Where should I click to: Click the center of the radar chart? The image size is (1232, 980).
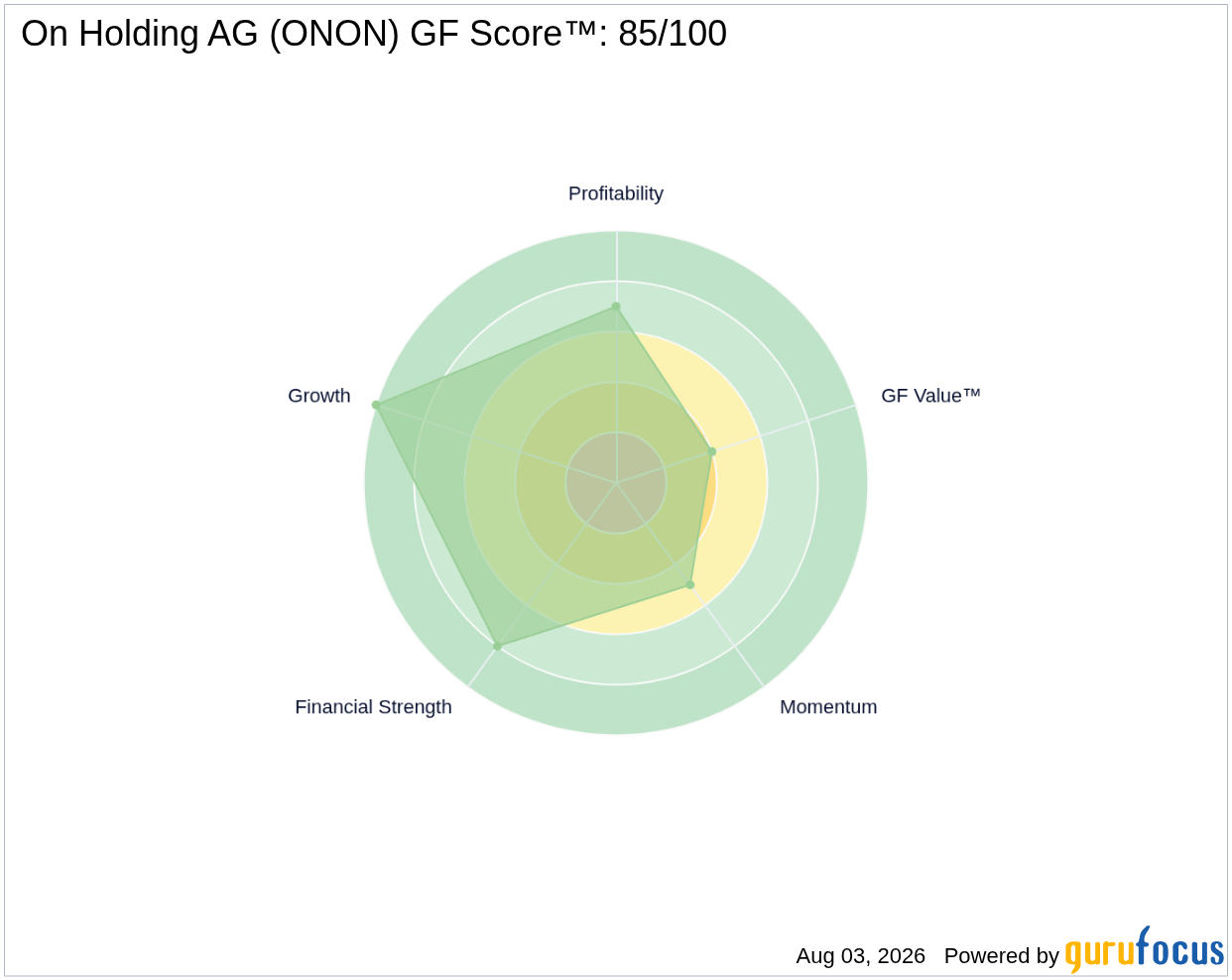616,483
